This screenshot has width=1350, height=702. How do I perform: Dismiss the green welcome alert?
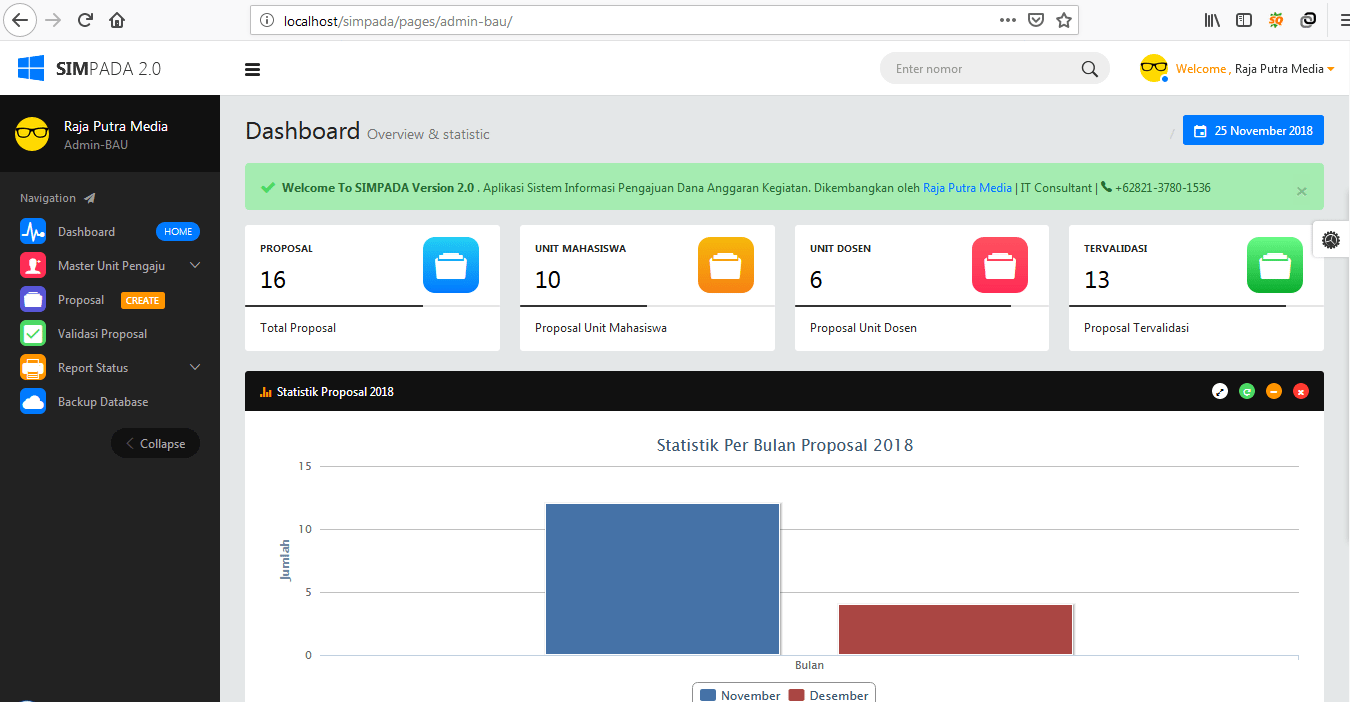[x=1301, y=191]
